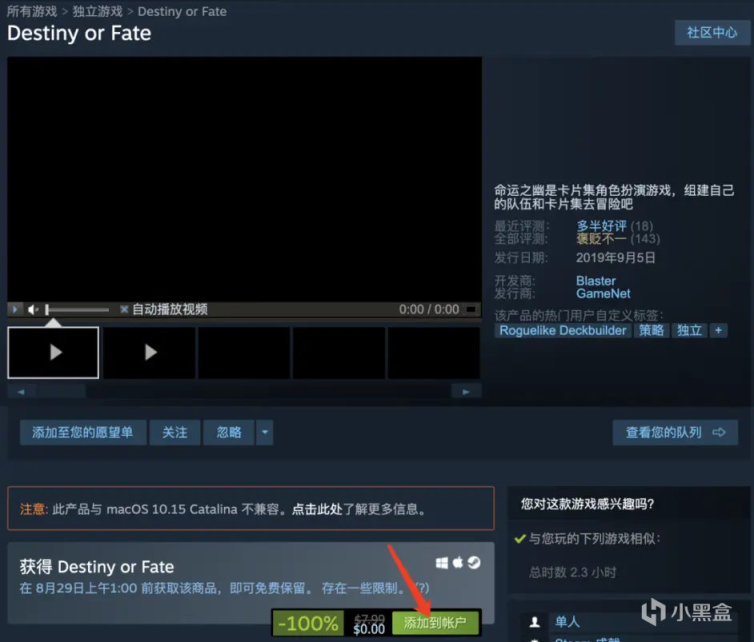Click the (?) help tooltip
This screenshot has height=642, width=754.
point(422,588)
